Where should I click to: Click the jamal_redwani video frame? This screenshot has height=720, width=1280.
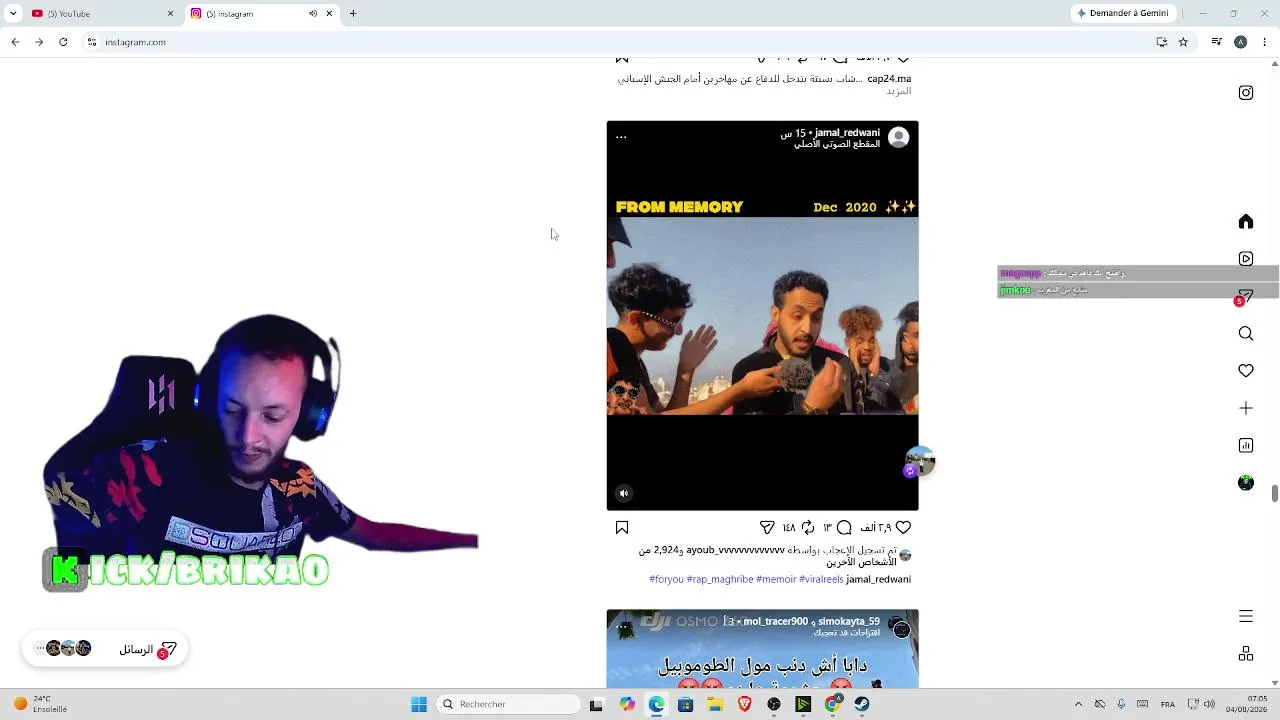point(762,316)
